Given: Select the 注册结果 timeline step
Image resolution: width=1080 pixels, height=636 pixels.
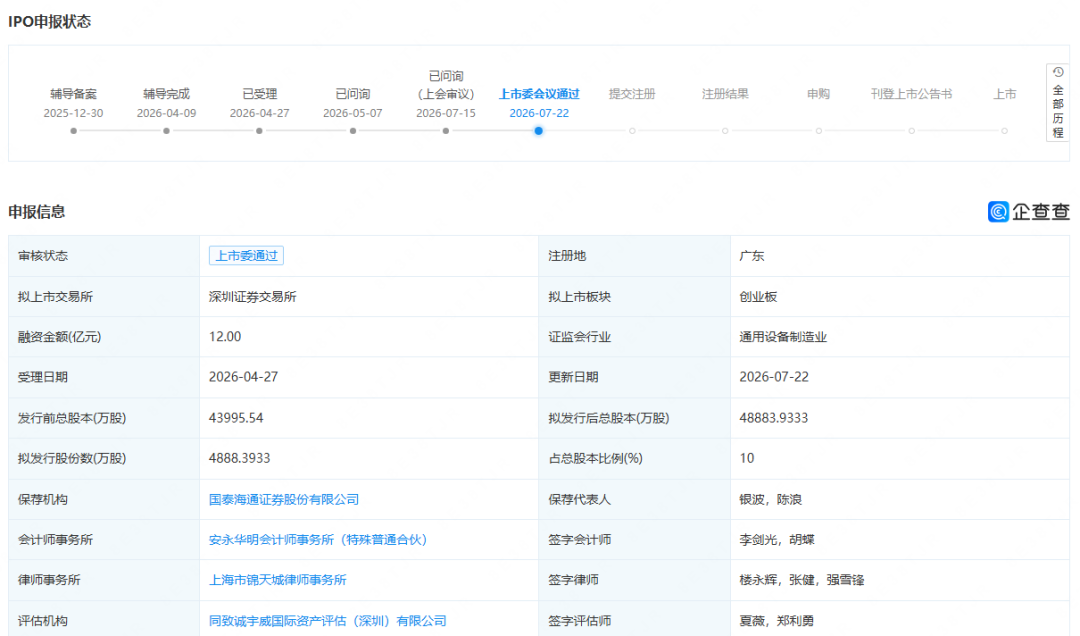Looking at the screenshot, I should (x=725, y=94).
